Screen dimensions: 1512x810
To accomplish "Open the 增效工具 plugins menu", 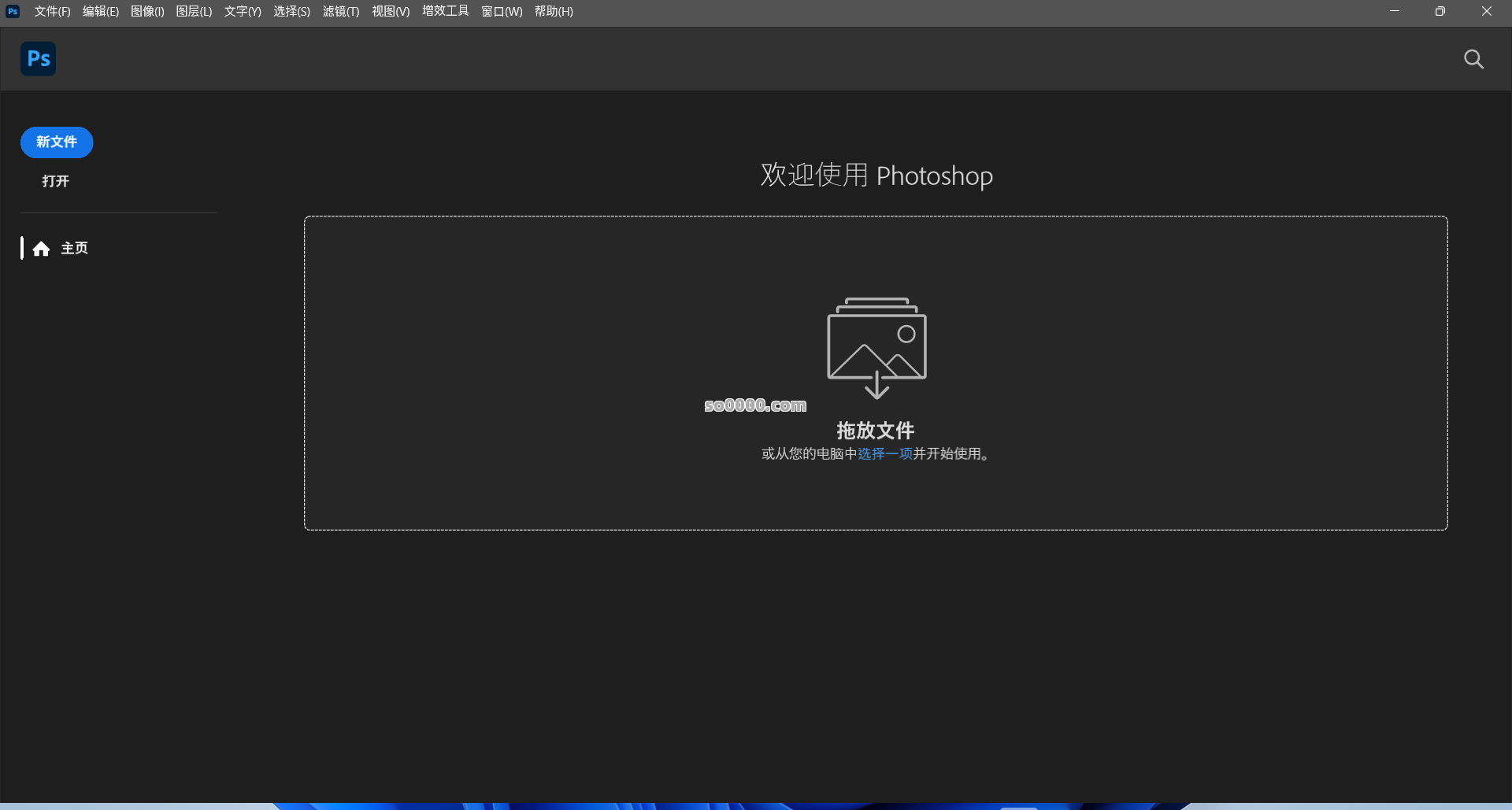I will 445,11.
